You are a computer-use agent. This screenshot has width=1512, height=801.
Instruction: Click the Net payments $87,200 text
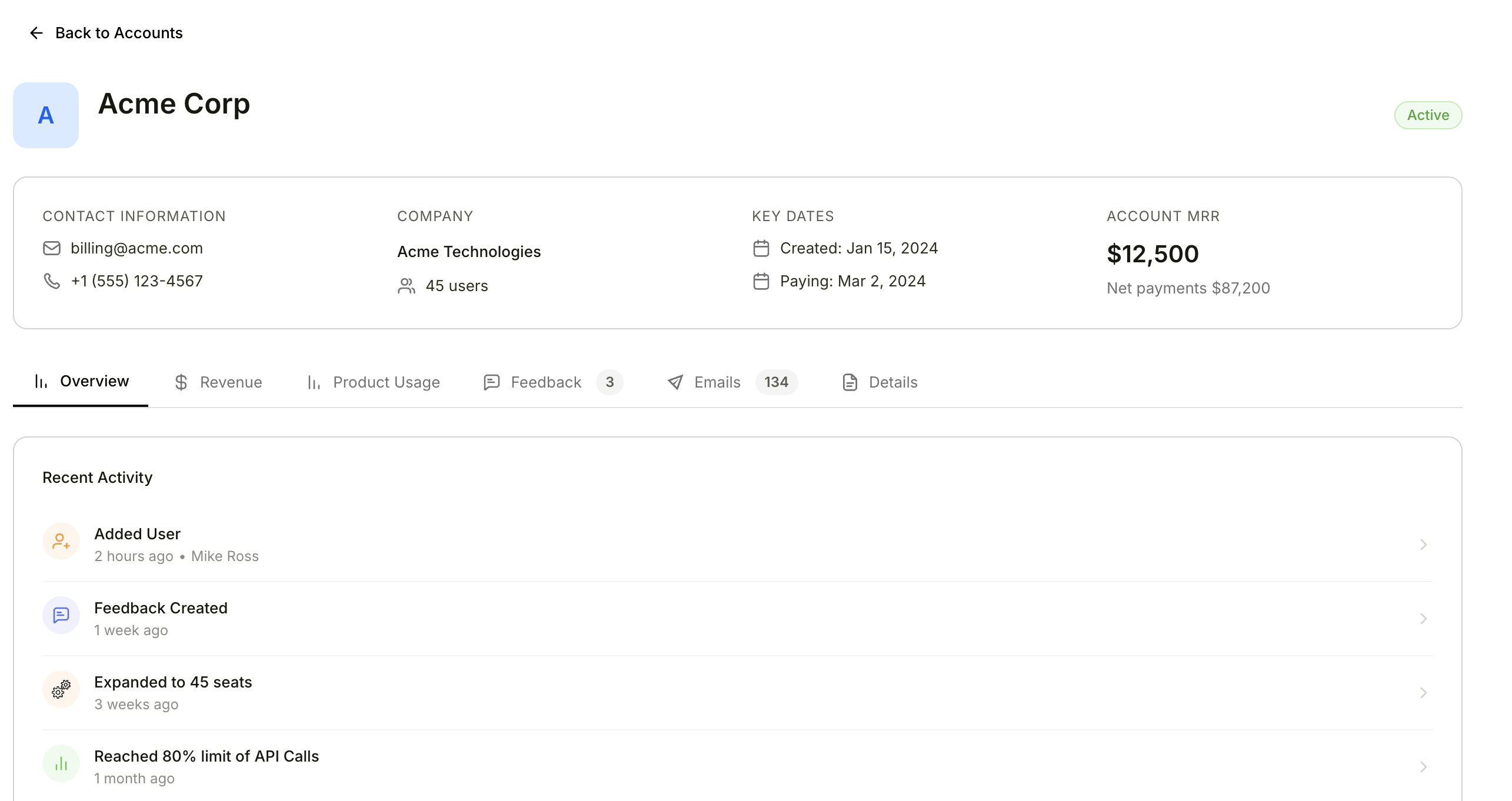coord(1188,288)
